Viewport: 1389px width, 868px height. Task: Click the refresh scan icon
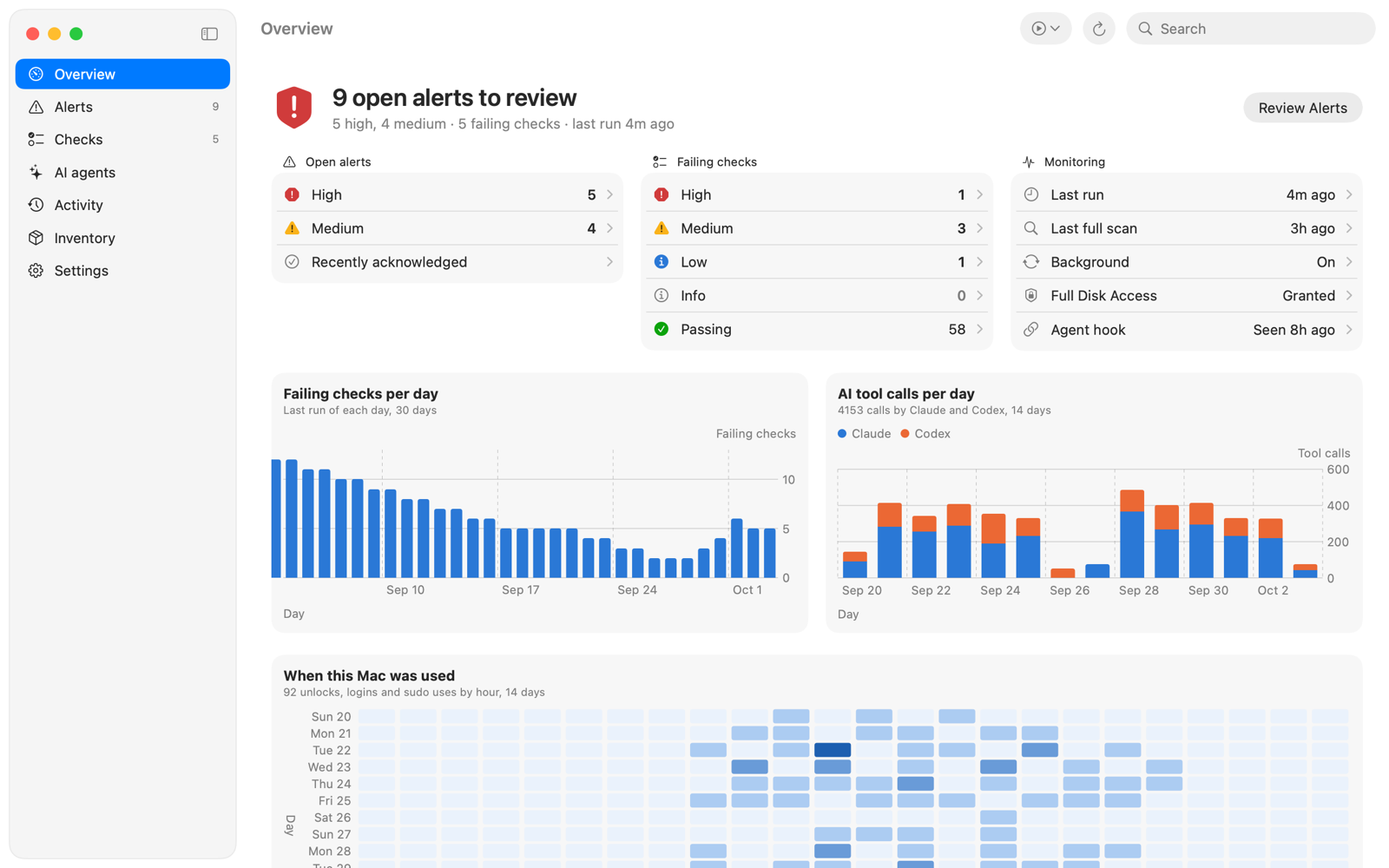point(1098,29)
